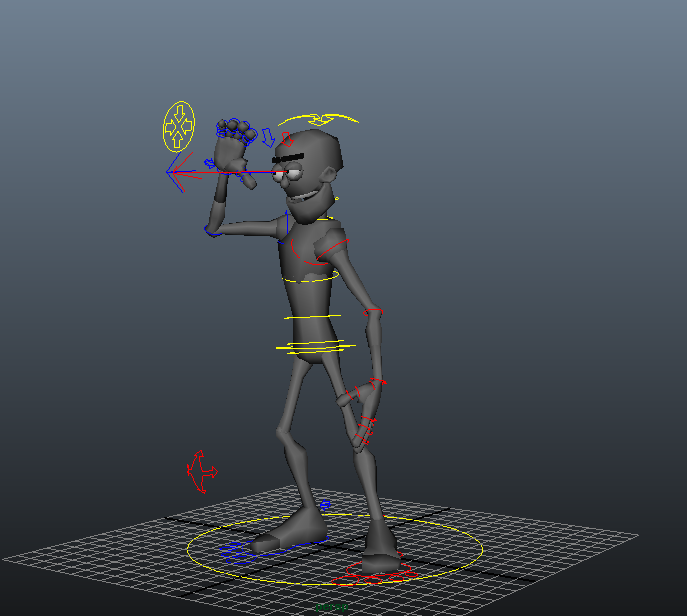This screenshot has width=687, height=616.
Task: Select the blue finger controls on raised hand
Action: (236, 131)
